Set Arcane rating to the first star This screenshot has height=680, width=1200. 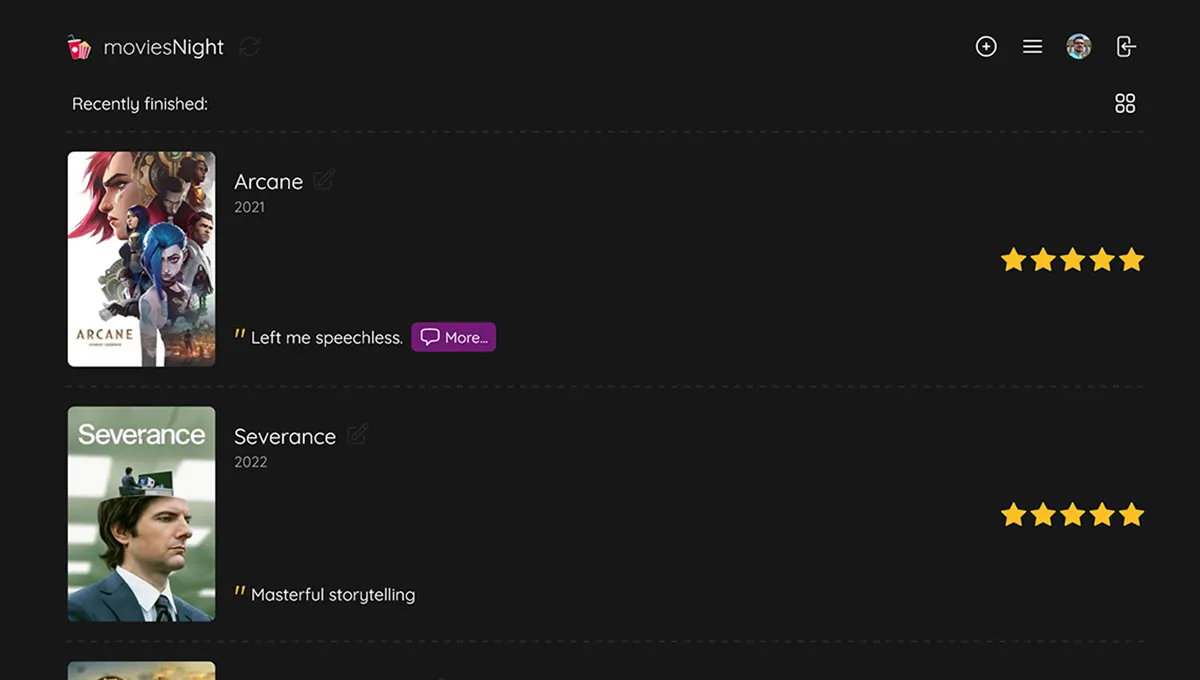point(1013,260)
